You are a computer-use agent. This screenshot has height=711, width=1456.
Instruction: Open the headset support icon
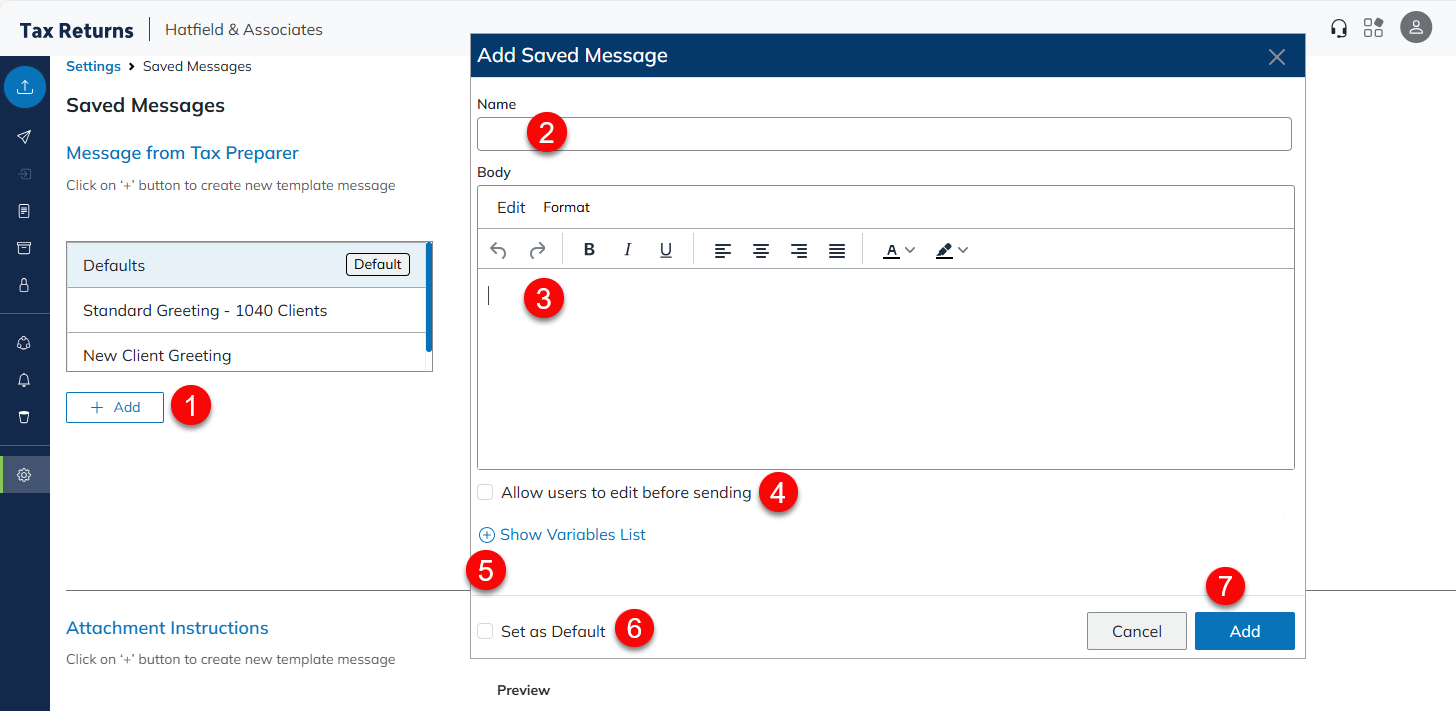tap(1339, 28)
